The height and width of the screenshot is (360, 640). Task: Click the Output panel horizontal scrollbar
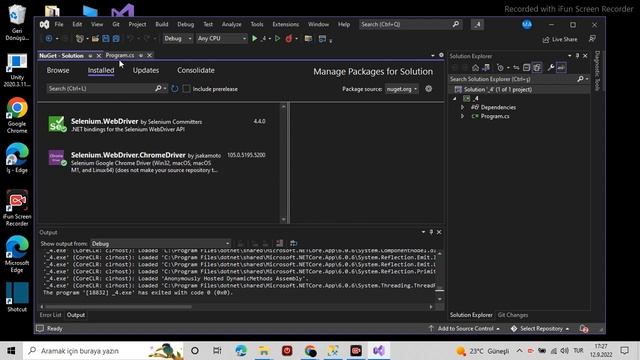pos(118,307)
